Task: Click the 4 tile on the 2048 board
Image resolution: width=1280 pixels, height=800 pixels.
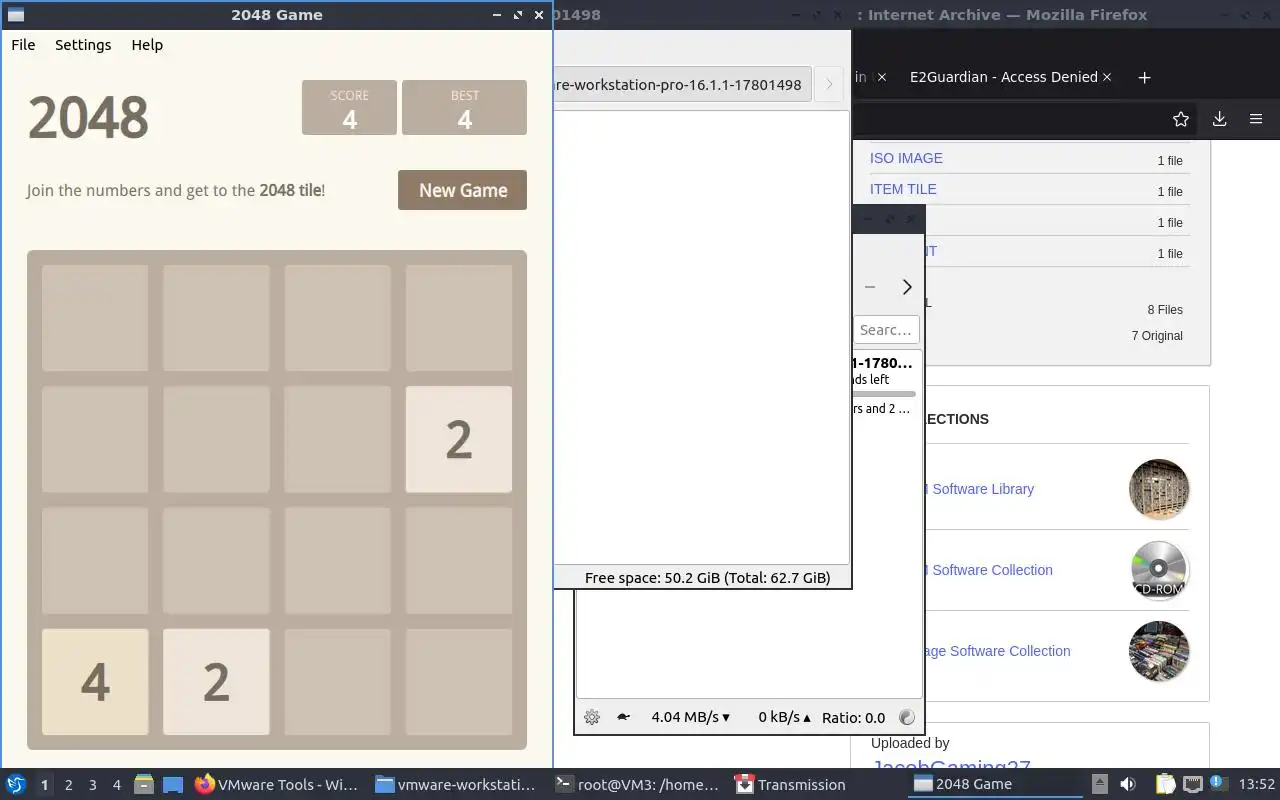Action: [95, 682]
